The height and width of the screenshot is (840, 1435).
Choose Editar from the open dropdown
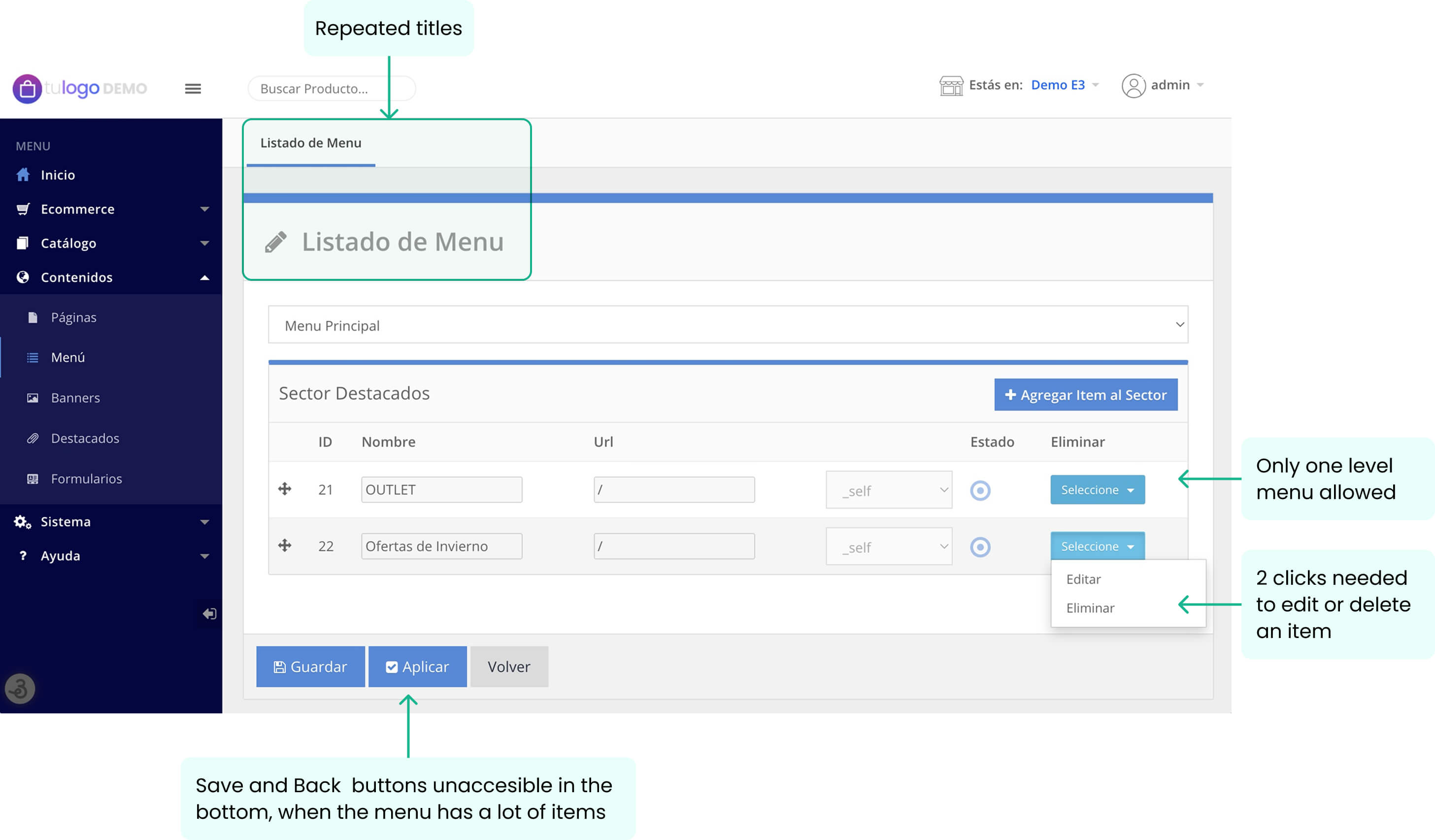(1083, 579)
